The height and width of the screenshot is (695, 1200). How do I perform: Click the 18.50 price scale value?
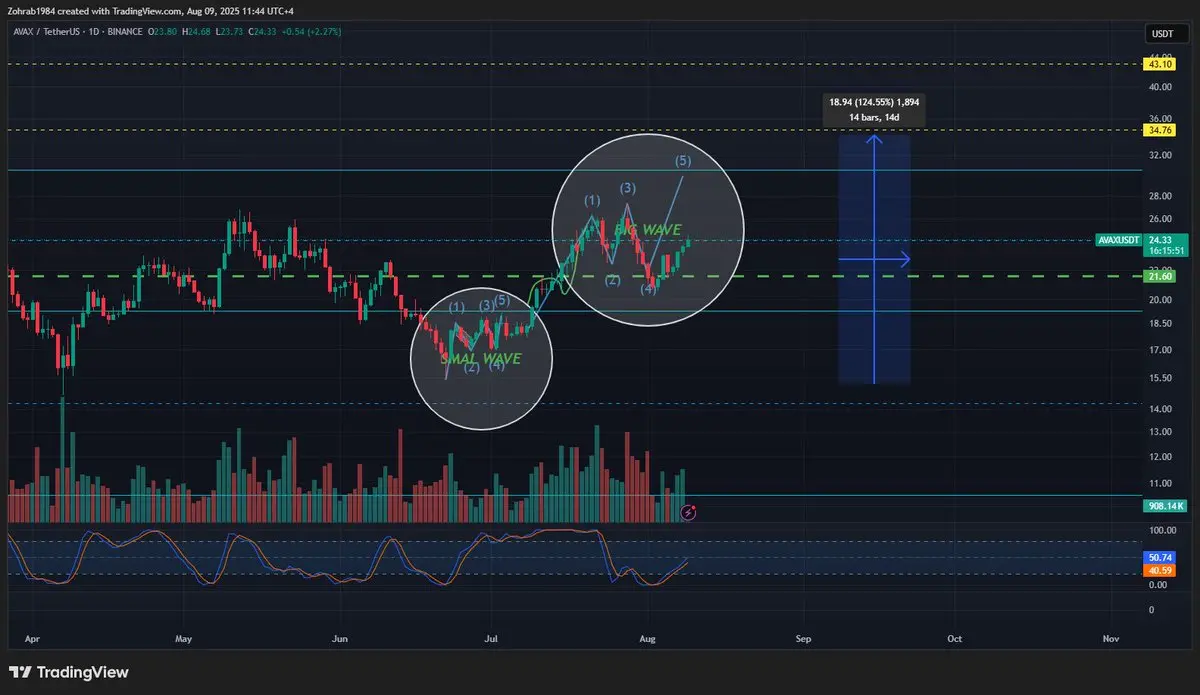coord(1160,324)
